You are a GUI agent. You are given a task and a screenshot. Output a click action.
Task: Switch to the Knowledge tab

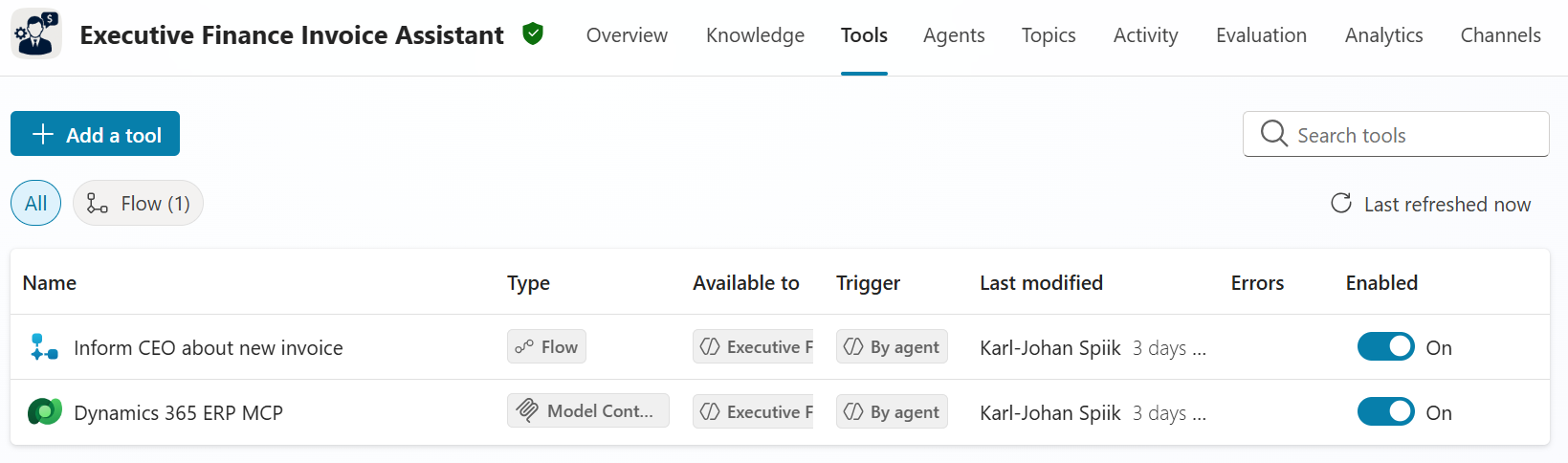tap(755, 35)
